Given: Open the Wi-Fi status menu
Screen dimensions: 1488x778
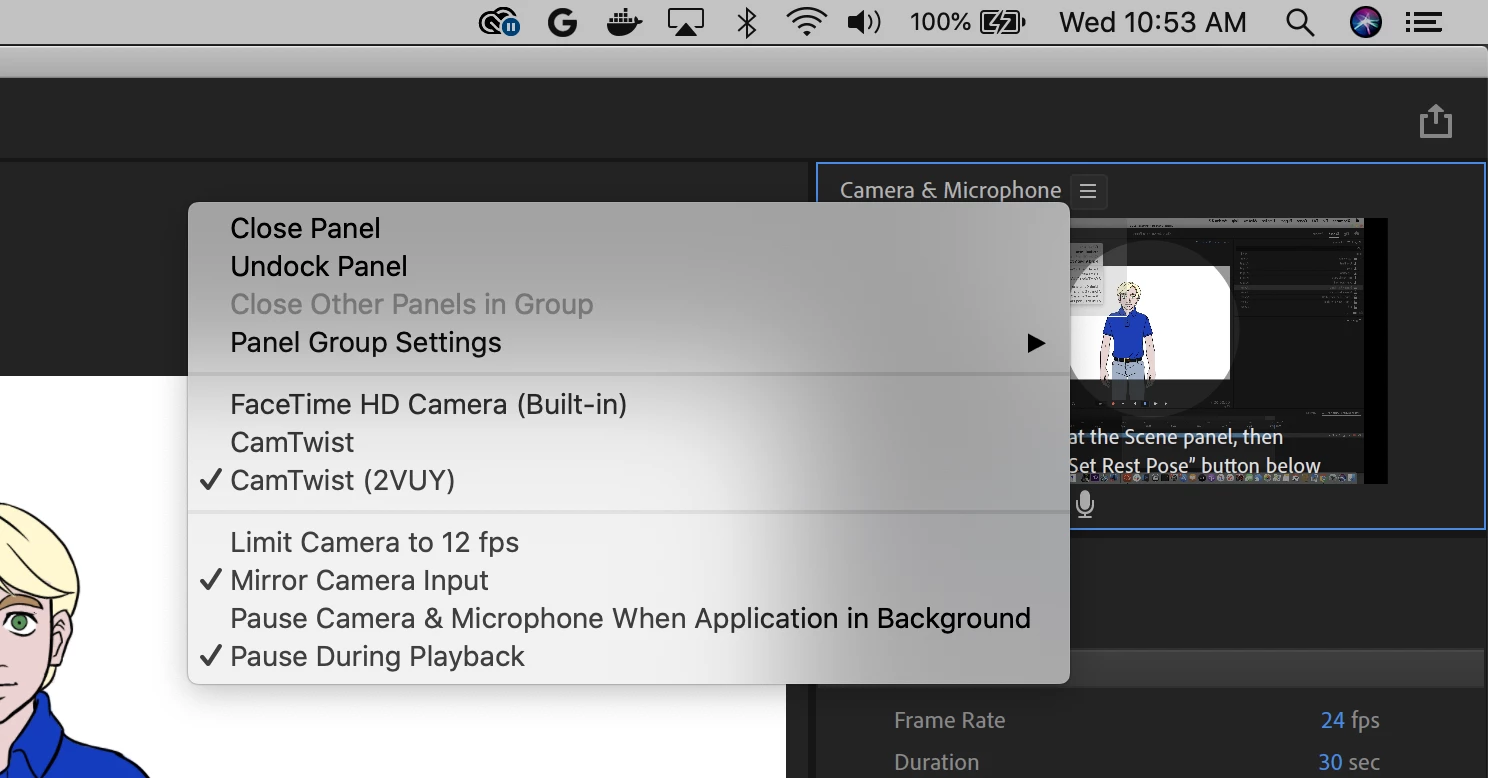Looking at the screenshot, I should pyautogui.click(x=806, y=22).
